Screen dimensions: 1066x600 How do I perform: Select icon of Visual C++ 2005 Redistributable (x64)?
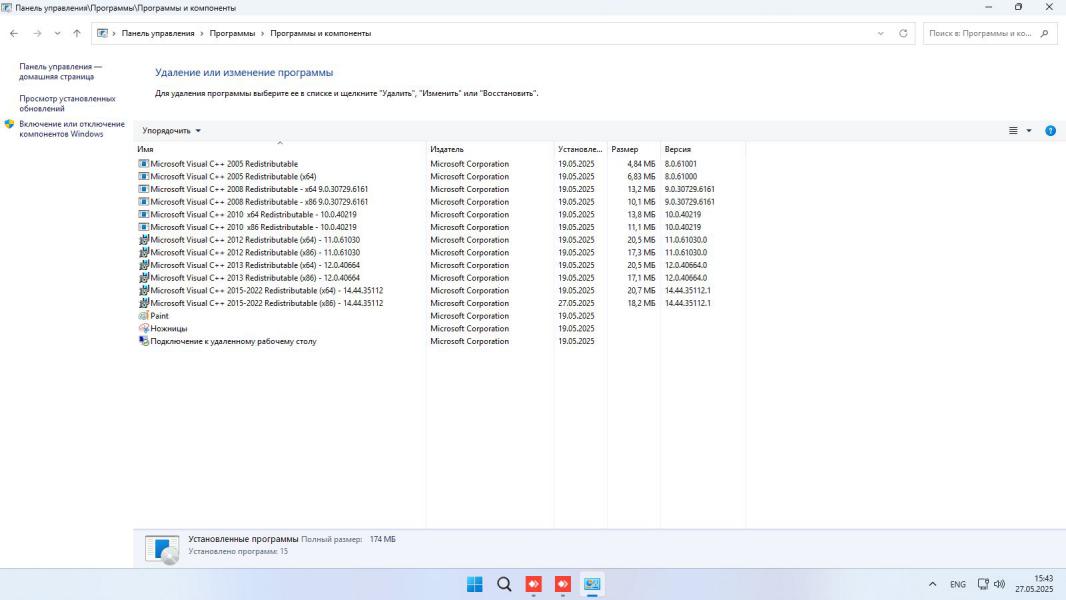(x=143, y=177)
